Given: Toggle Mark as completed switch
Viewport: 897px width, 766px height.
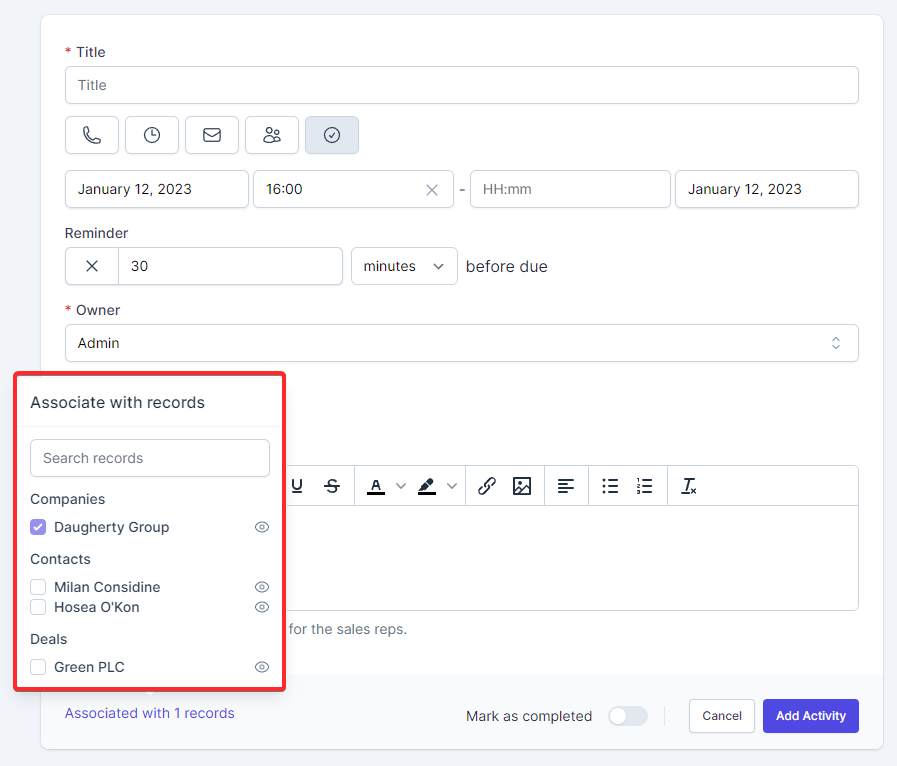Looking at the screenshot, I should click(x=628, y=716).
